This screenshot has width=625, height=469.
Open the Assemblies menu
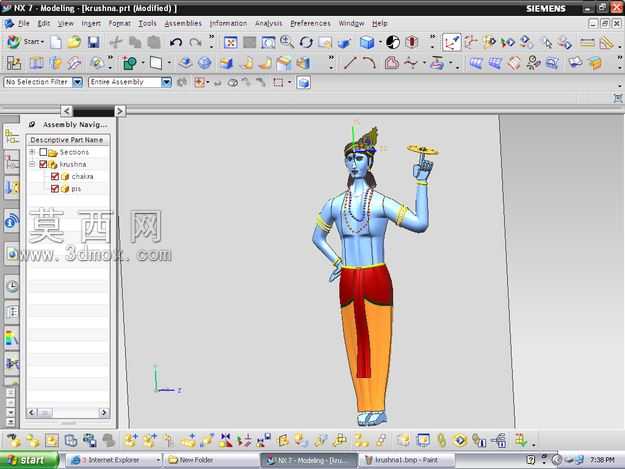click(183, 23)
